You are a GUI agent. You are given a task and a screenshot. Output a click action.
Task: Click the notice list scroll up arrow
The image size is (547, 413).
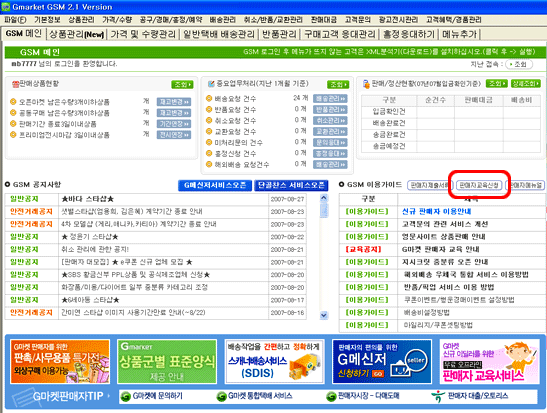(324, 198)
